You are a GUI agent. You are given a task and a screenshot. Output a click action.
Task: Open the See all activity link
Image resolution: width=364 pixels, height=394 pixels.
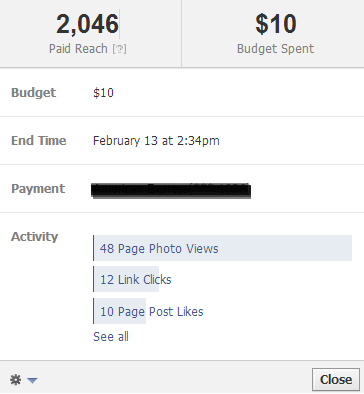pos(111,337)
